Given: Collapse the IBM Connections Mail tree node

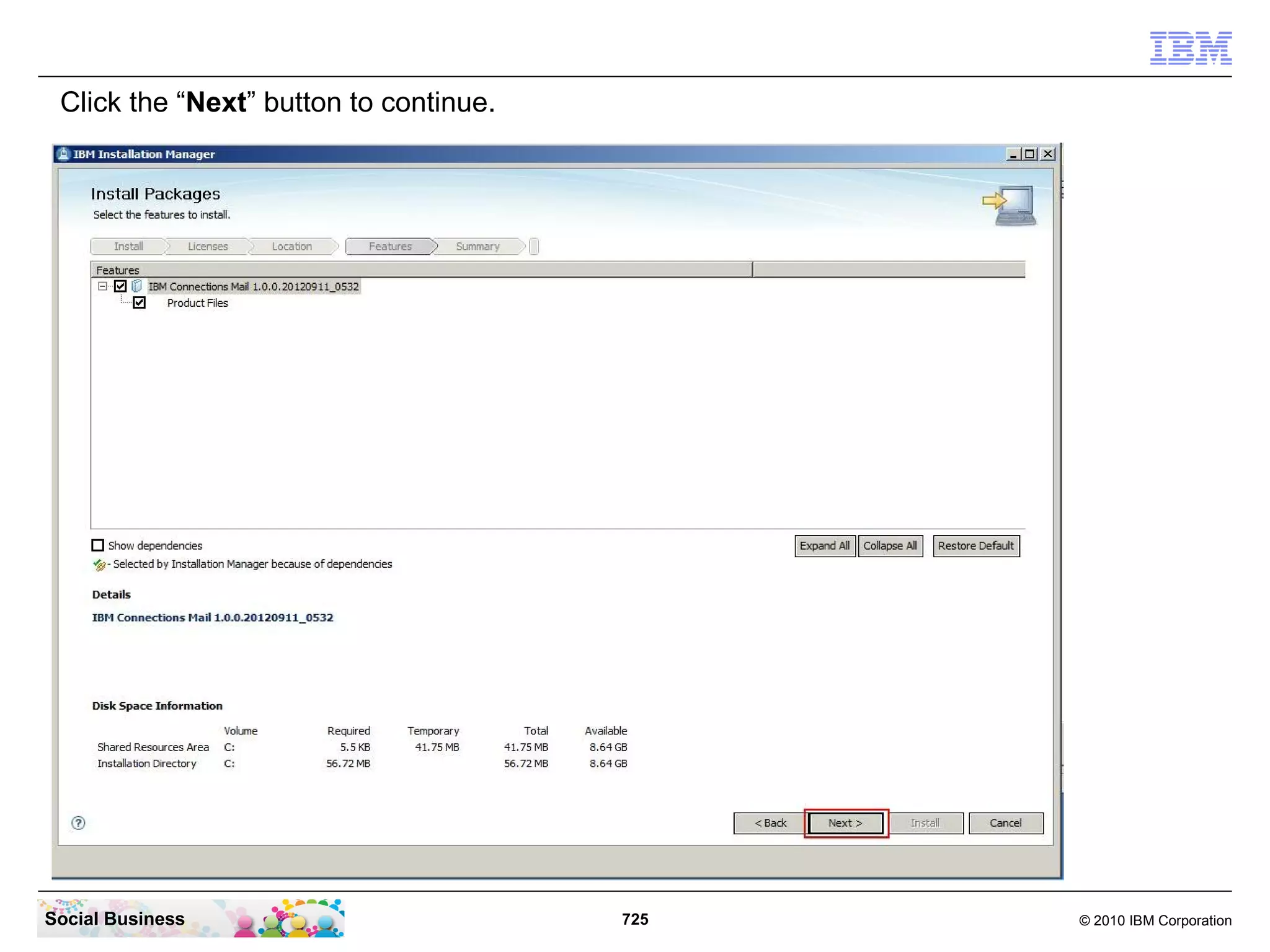Looking at the screenshot, I should pyautogui.click(x=102, y=286).
